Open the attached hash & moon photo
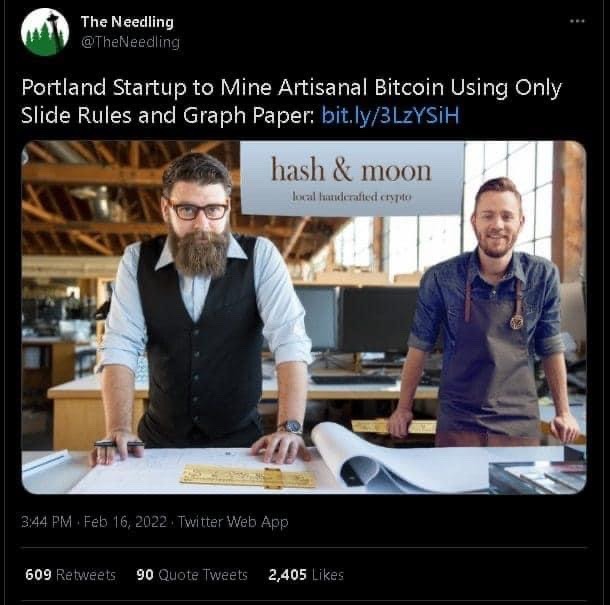Screen dimensions: 610x605 point(303,317)
